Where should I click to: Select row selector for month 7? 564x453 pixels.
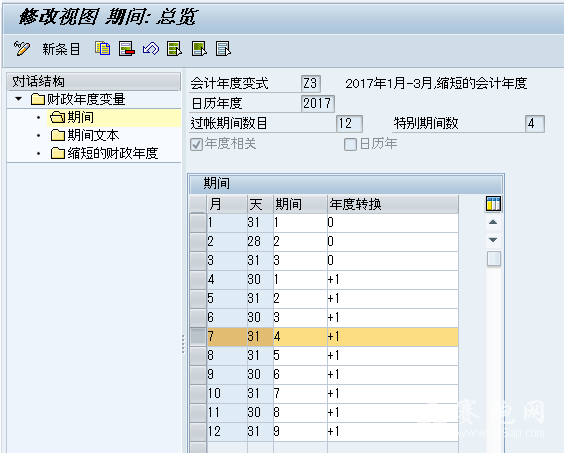point(198,337)
